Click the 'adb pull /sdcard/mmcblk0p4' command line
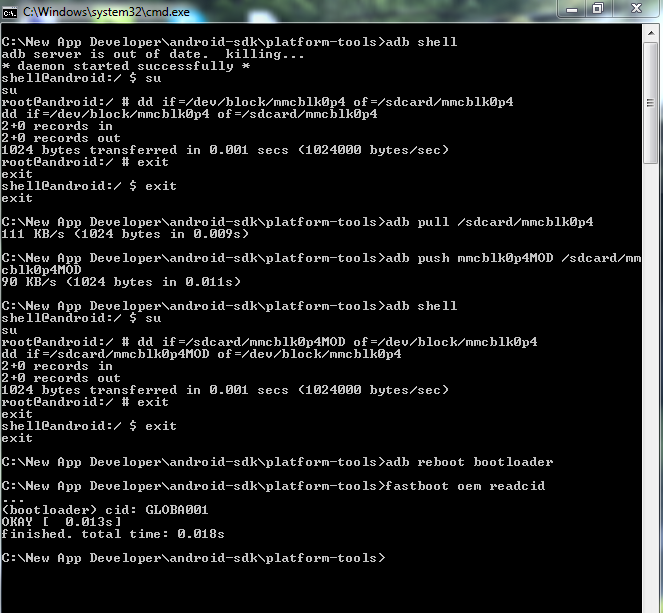 [x=297, y=222]
